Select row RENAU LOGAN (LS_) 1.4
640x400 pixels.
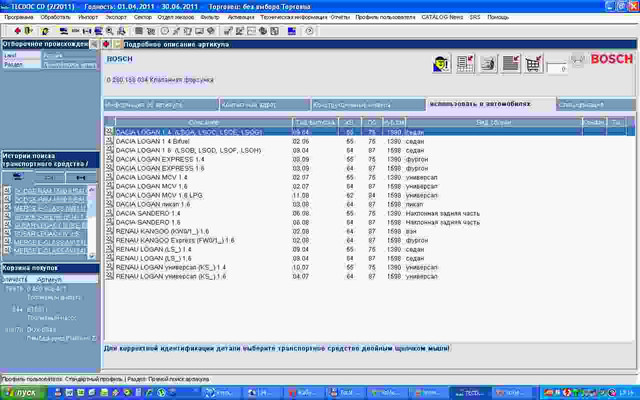coord(369,249)
